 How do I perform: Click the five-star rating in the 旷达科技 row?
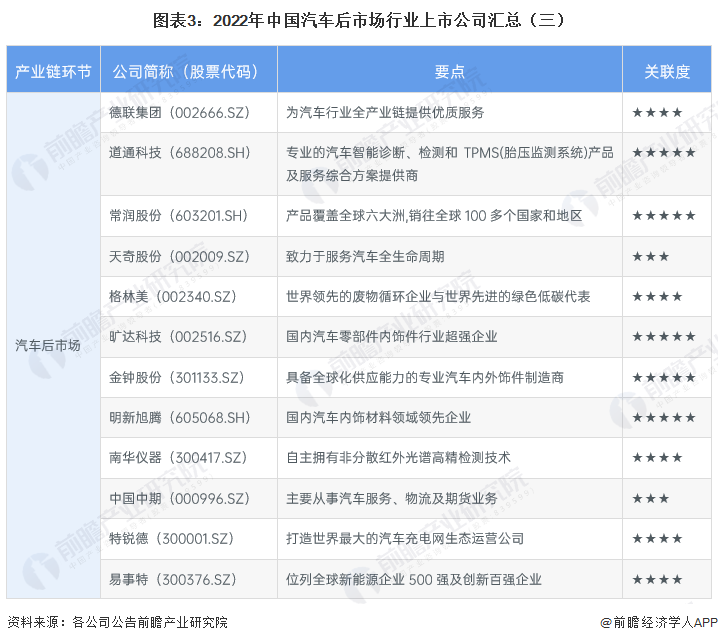click(x=664, y=337)
